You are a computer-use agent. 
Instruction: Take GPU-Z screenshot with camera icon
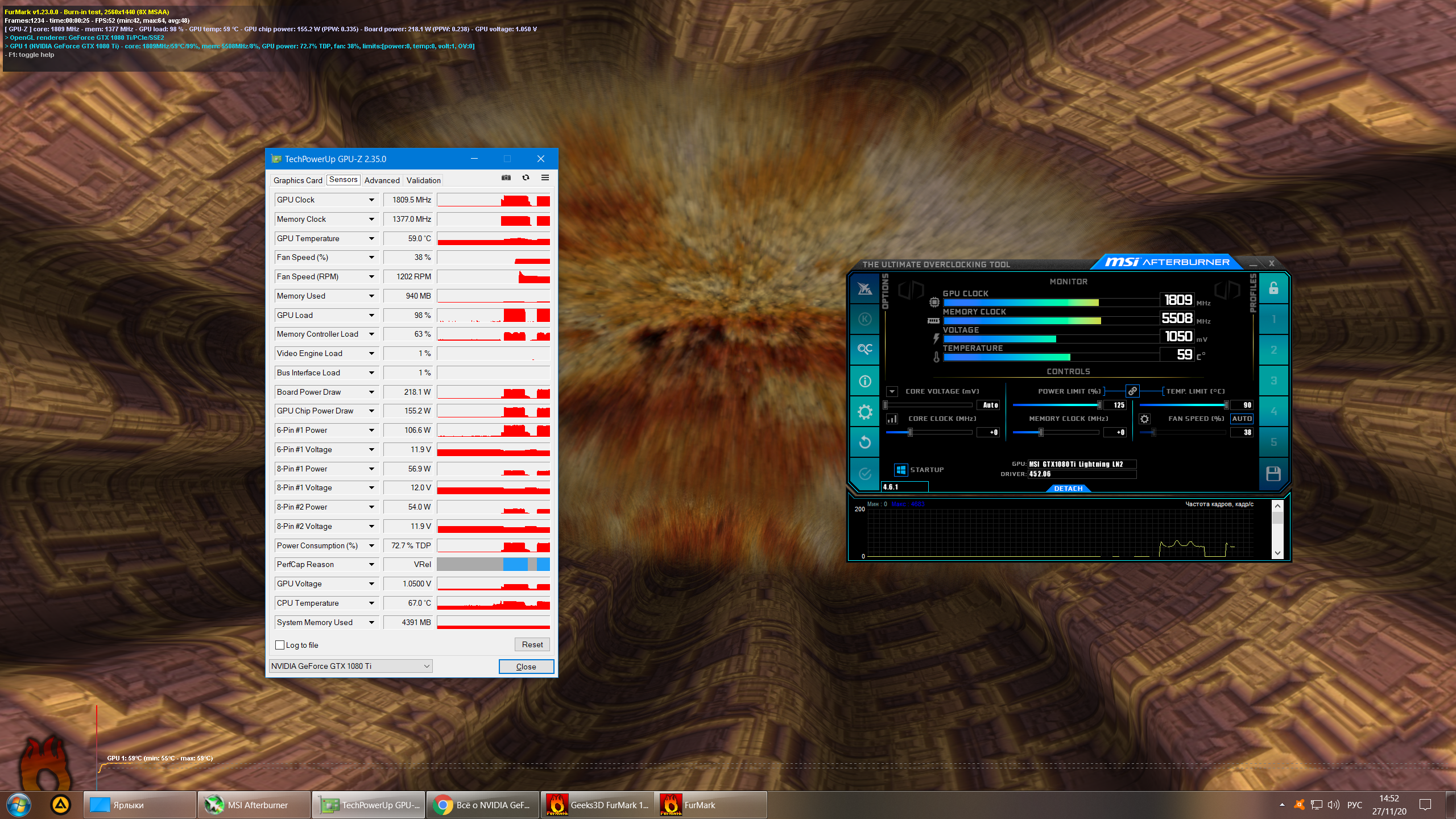pyautogui.click(x=506, y=178)
